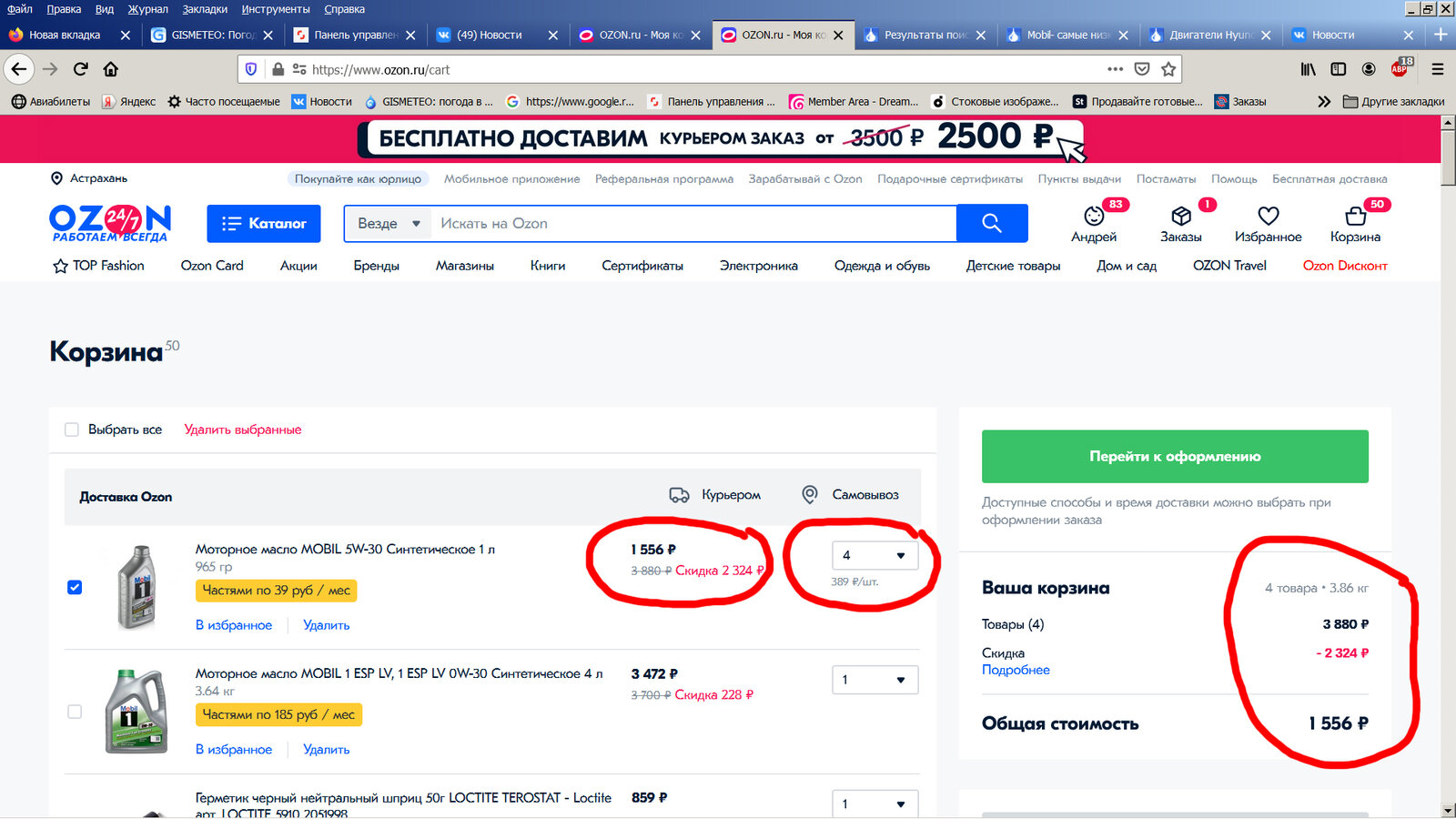Open Firefox hamburger menu
1456x819 pixels.
coord(1438,69)
